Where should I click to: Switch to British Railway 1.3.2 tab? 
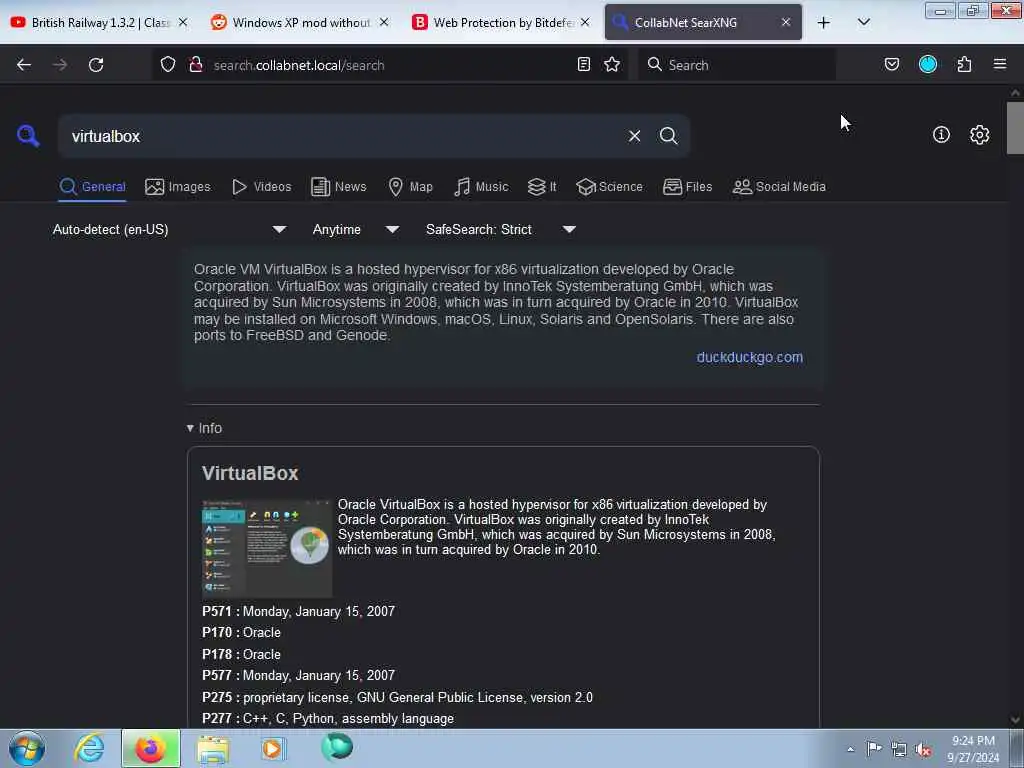pyautogui.click(x=100, y=22)
